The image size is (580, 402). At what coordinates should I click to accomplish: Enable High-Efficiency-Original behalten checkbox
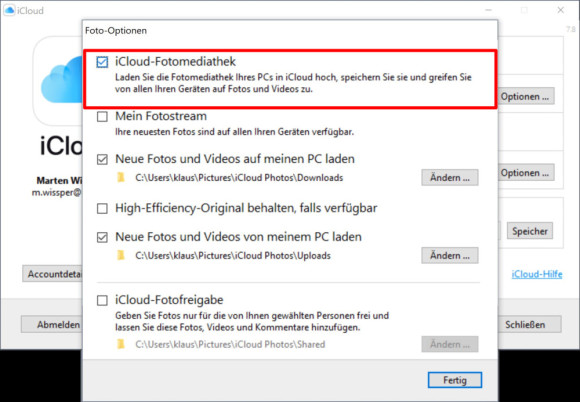(x=102, y=209)
